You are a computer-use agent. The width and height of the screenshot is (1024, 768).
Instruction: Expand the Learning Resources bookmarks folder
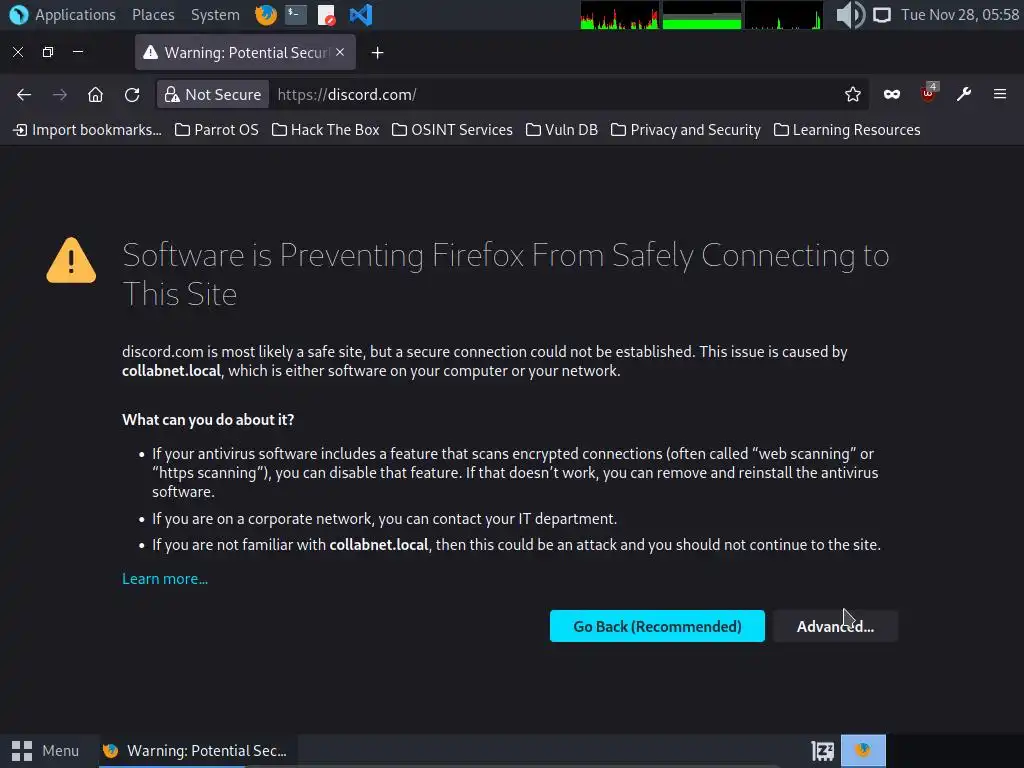(x=847, y=130)
